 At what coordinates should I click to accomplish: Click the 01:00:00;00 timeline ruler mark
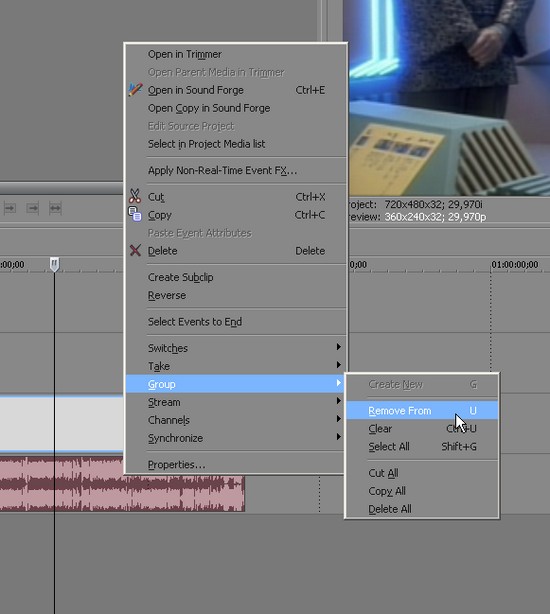pos(515,265)
